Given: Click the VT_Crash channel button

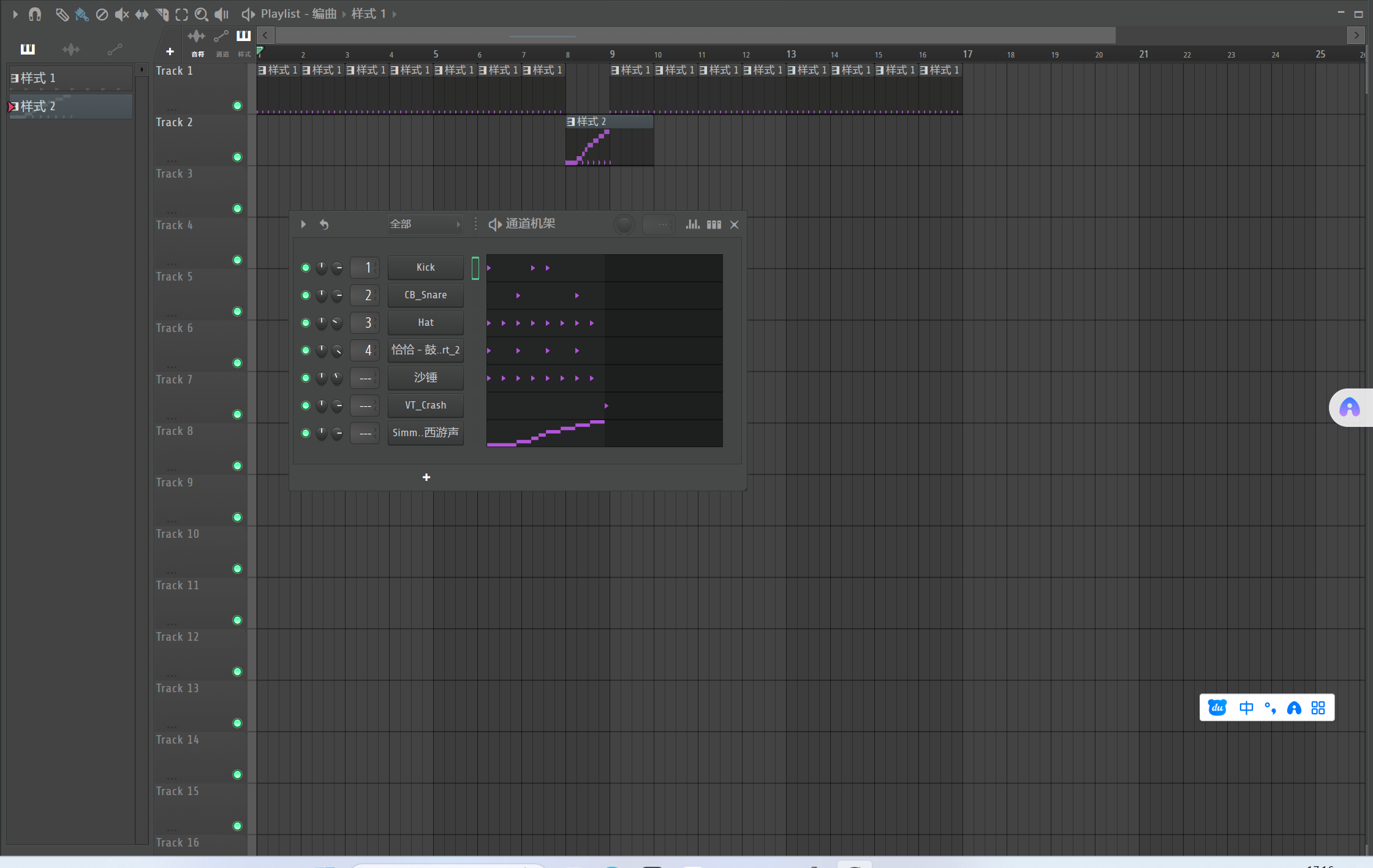Looking at the screenshot, I should (x=425, y=406).
